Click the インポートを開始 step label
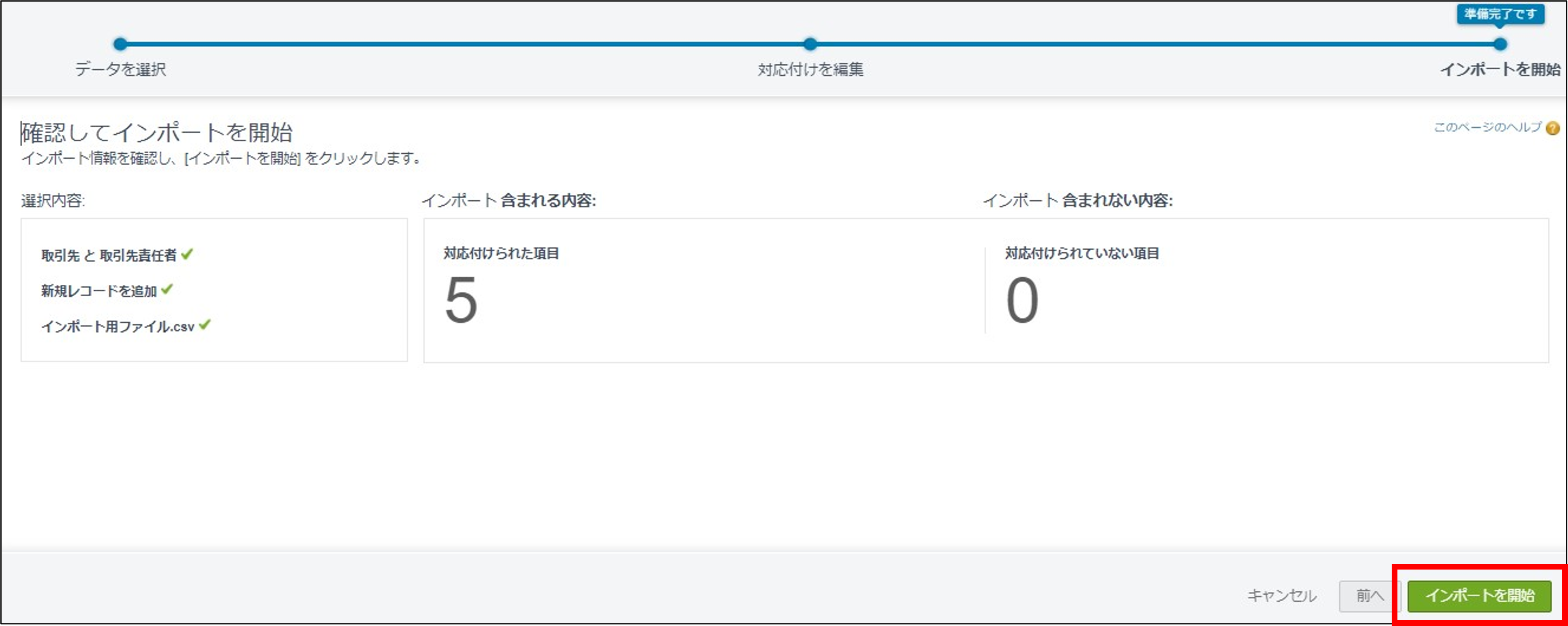Screen dimensions: 1568x626 pos(1500,69)
